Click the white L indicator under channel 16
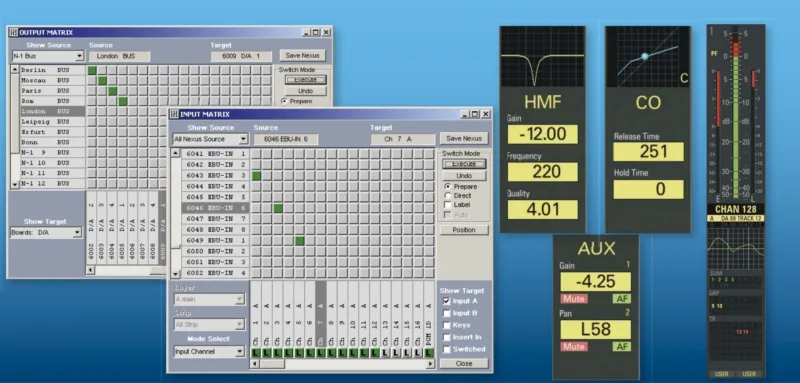Image resolution: width=800 pixels, height=383 pixels. point(418,352)
